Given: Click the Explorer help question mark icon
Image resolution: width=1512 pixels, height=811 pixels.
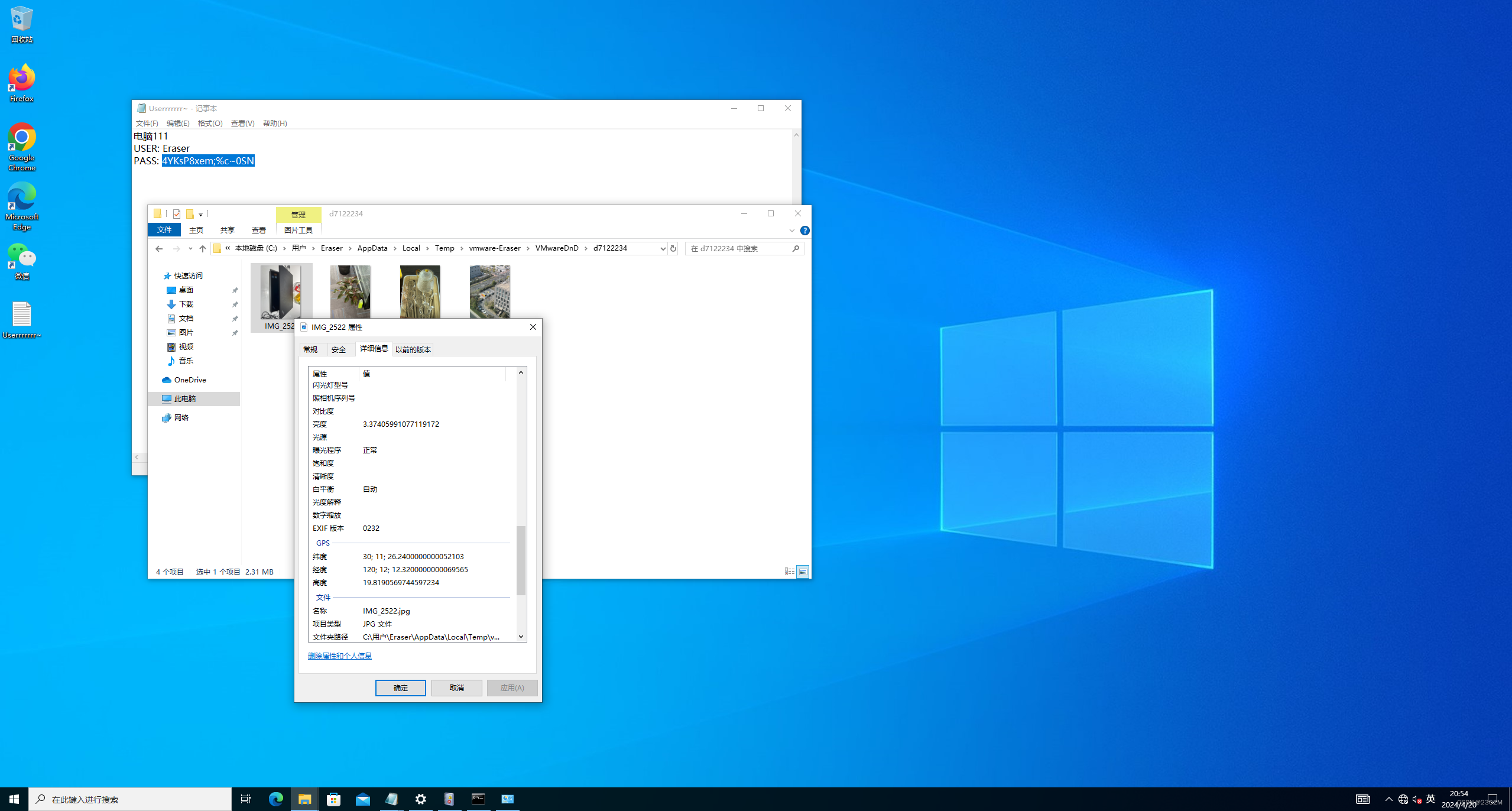Looking at the screenshot, I should point(804,231).
